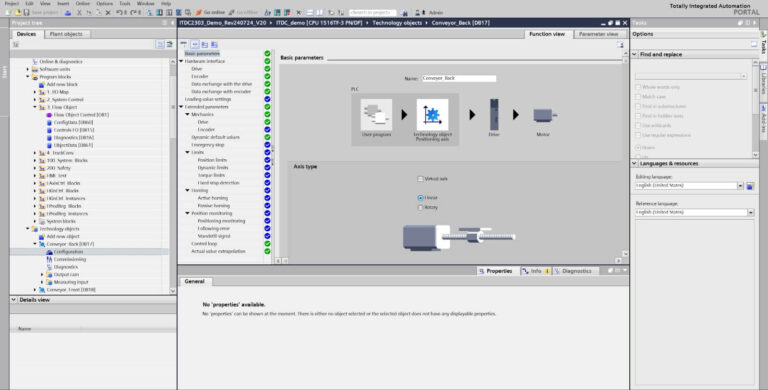This screenshot has height=390, width=768.
Task: Expand the Measuring input folder
Action: point(42,282)
